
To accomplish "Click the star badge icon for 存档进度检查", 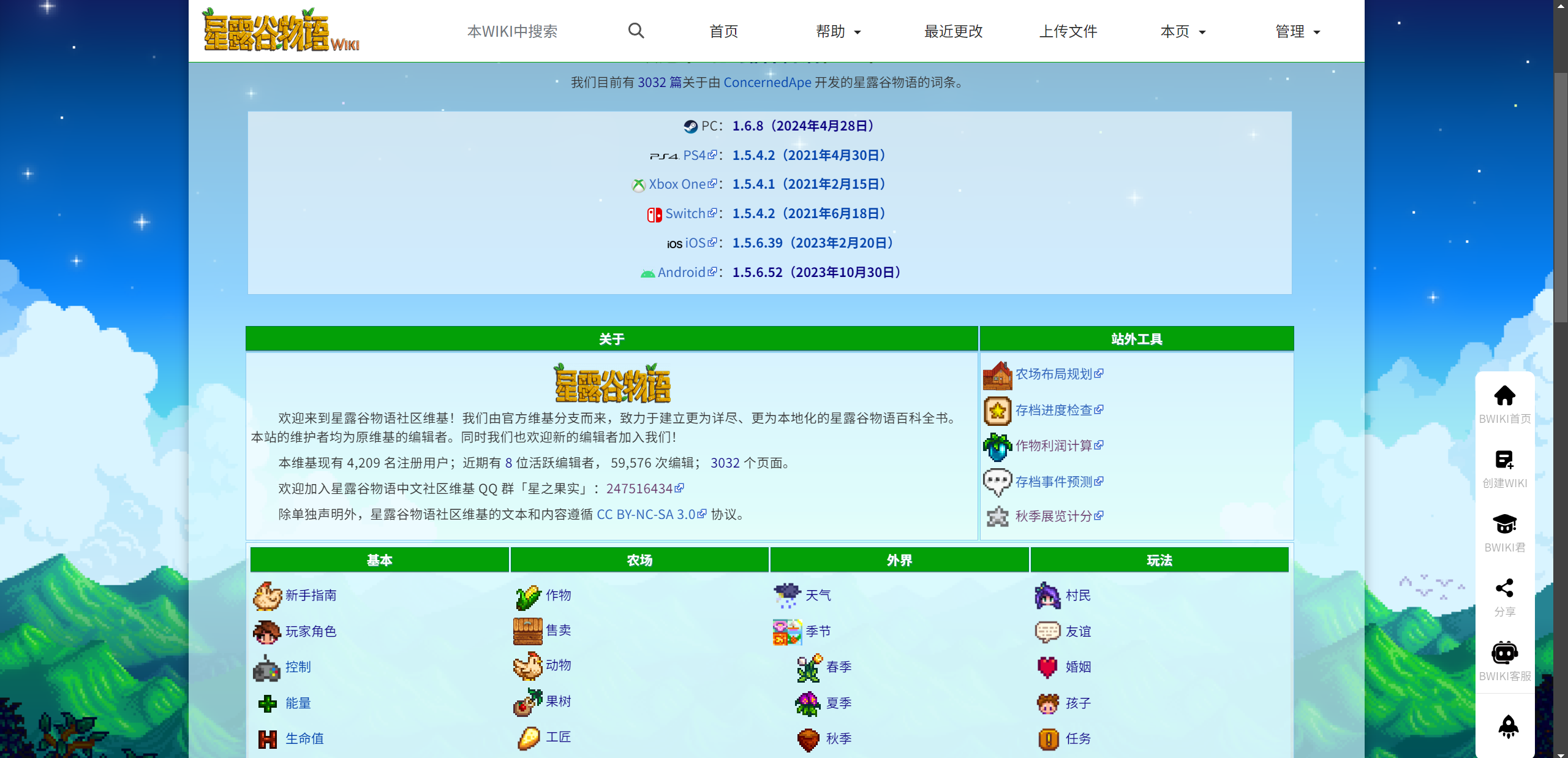I will pyautogui.click(x=997, y=411).
